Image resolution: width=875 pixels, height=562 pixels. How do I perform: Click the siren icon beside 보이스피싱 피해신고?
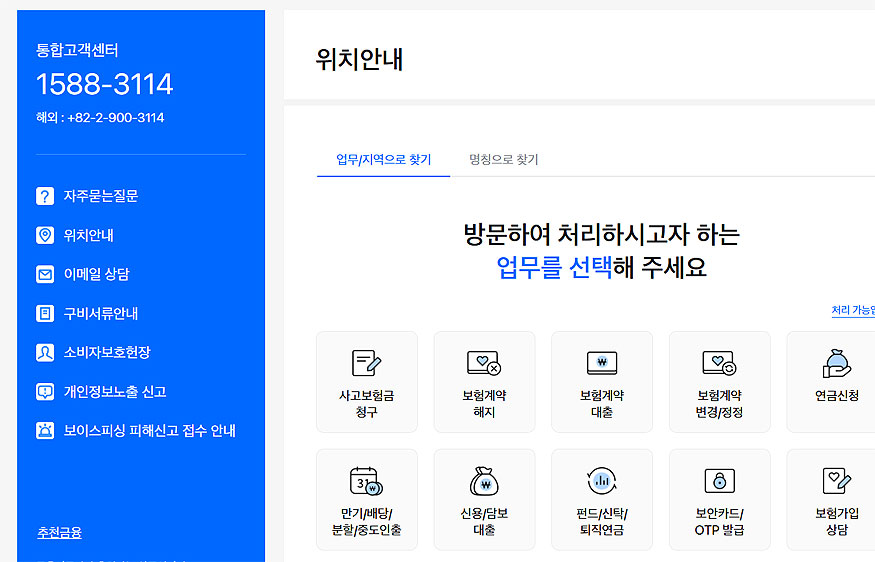[x=45, y=430]
